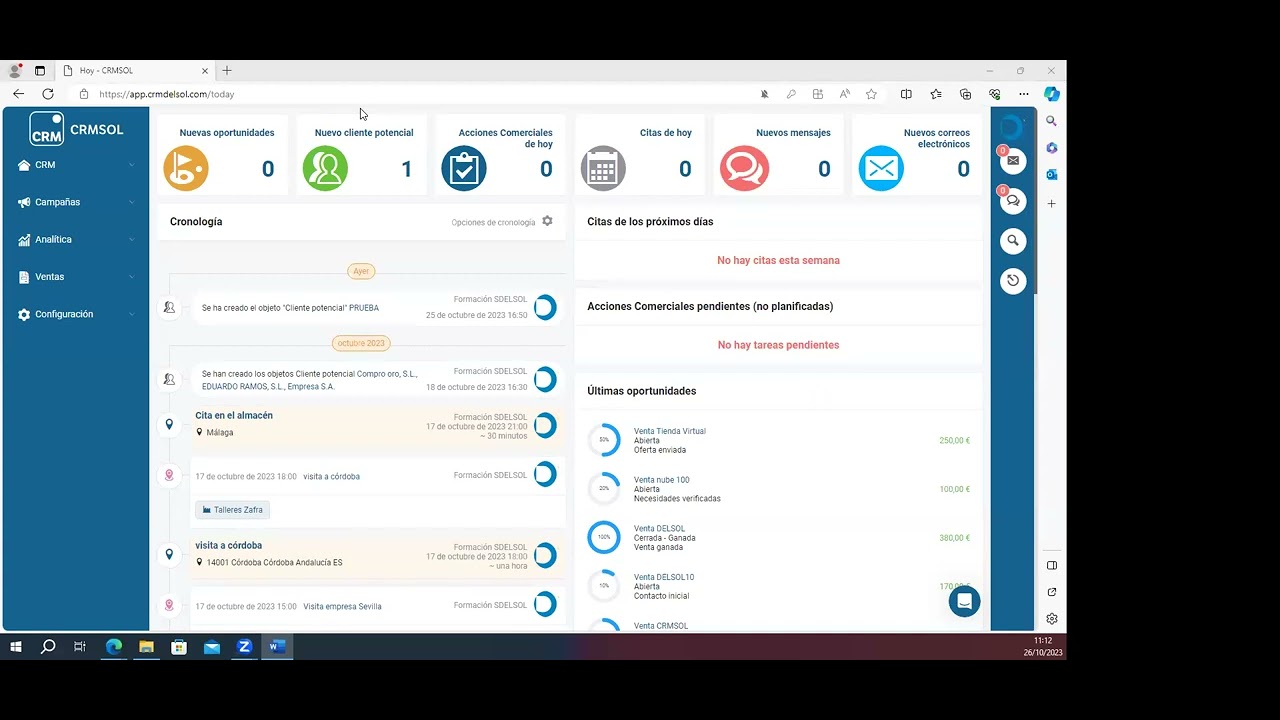The width and height of the screenshot is (1280, 720).
Task: Click the Visita empresa Sevilla timeline entry
Action: click(343, 606)
